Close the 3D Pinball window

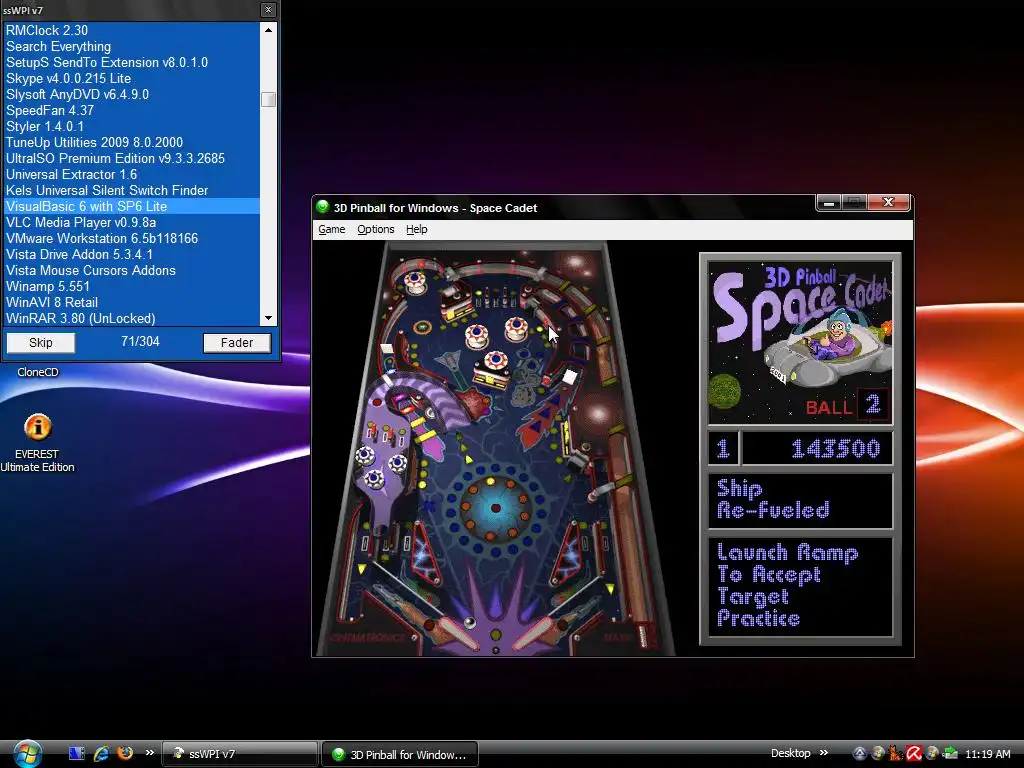[888, 202]
